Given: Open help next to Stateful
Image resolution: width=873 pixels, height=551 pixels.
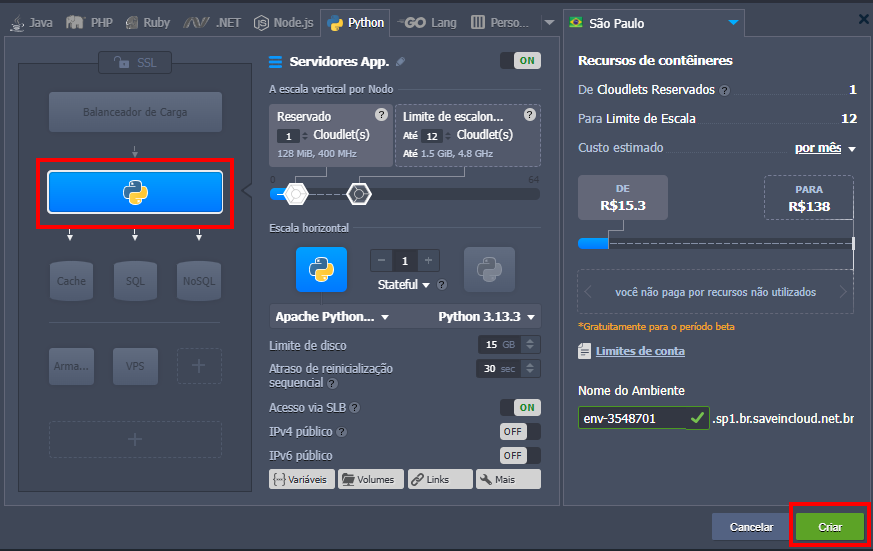Looking at the screenshot, I should point(442,285).
